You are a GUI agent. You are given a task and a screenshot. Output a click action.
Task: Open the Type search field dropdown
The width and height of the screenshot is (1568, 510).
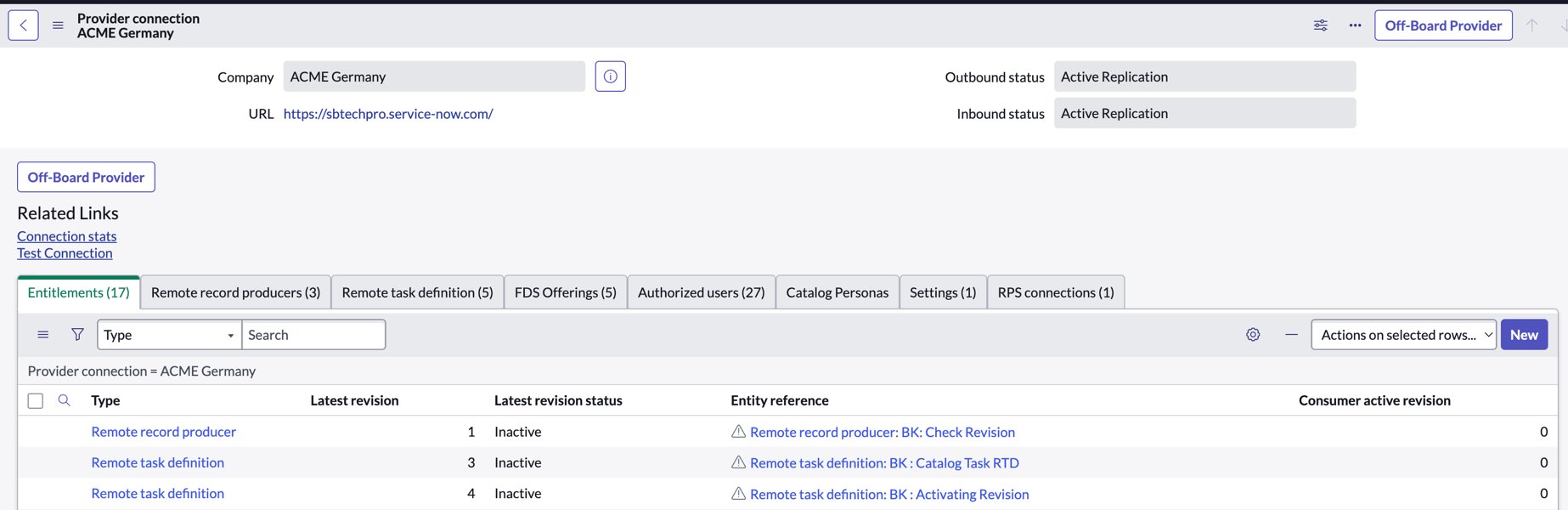coord(170,335)
